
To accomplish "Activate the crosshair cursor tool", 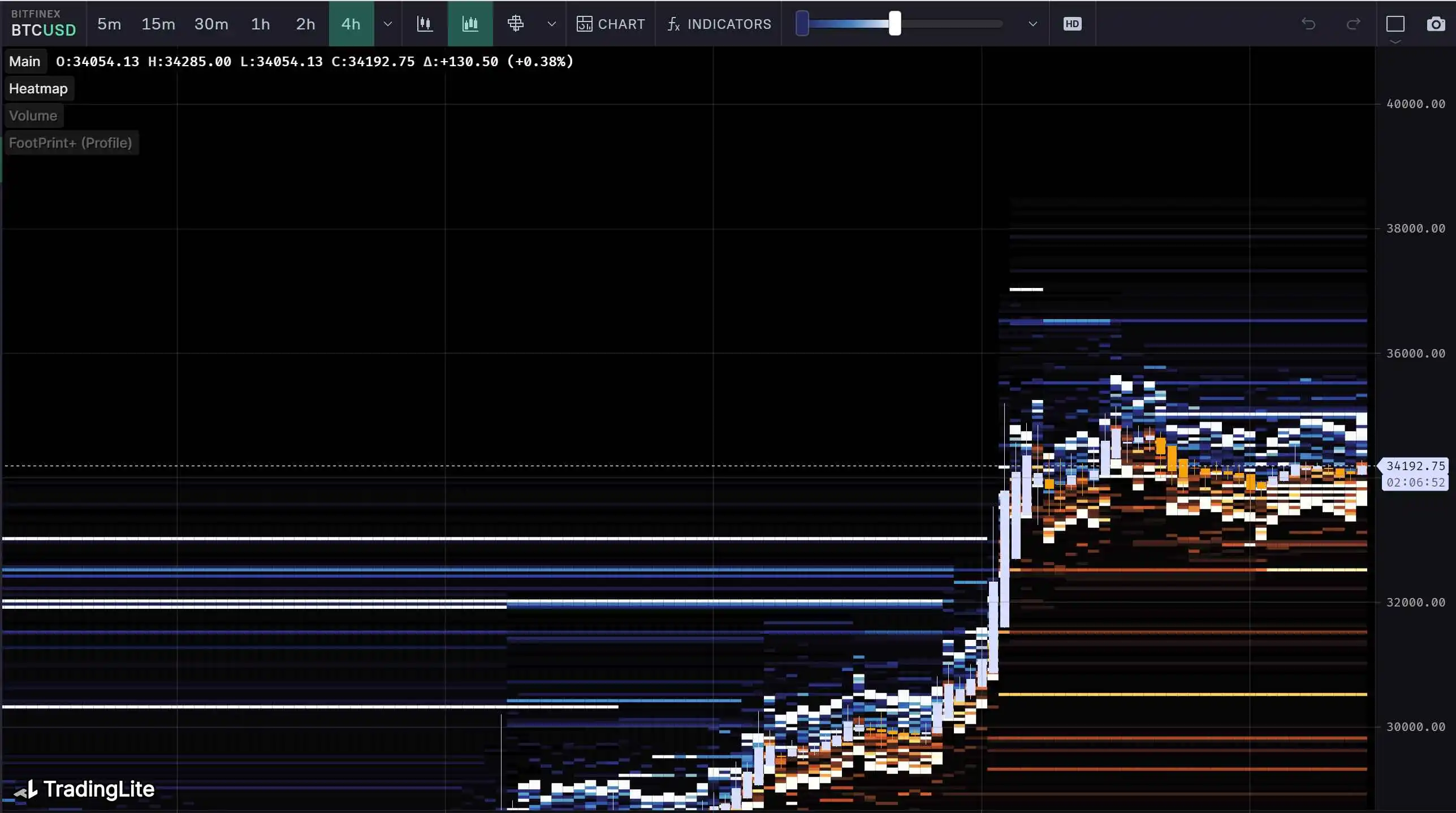I will click(x=515, y=24).
